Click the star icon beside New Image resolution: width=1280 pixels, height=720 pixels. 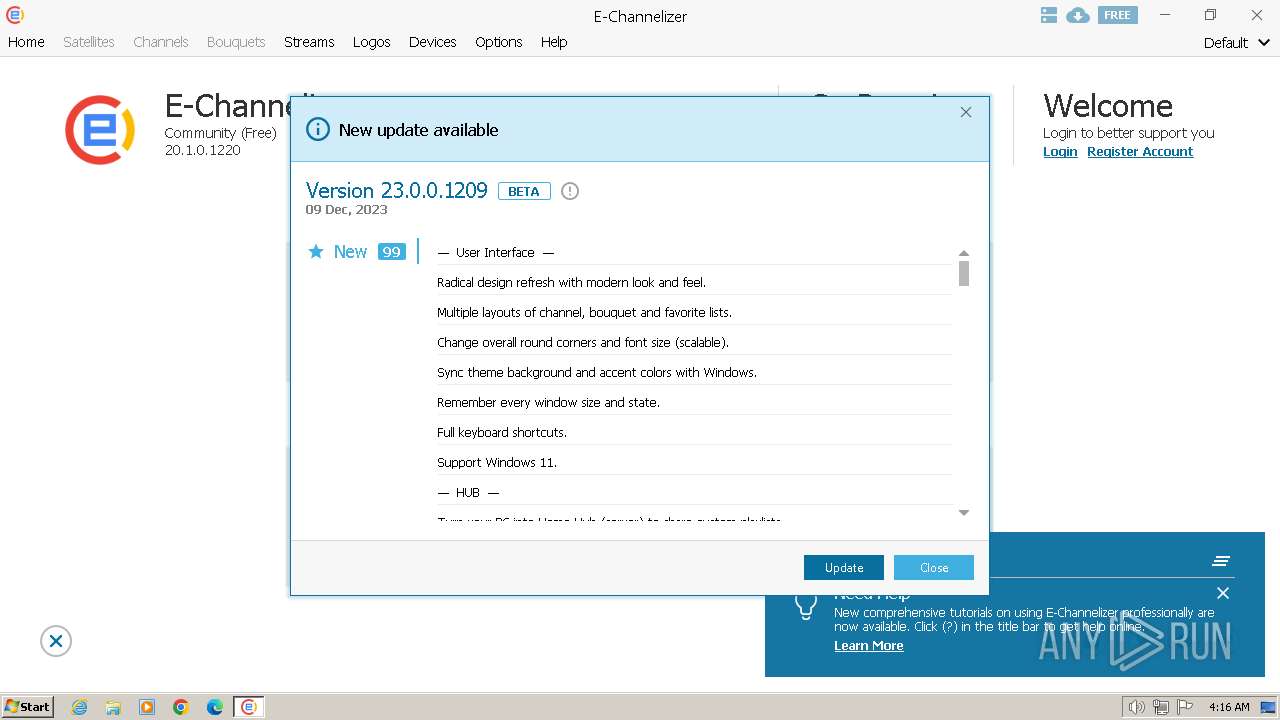(x=316, y=251)
